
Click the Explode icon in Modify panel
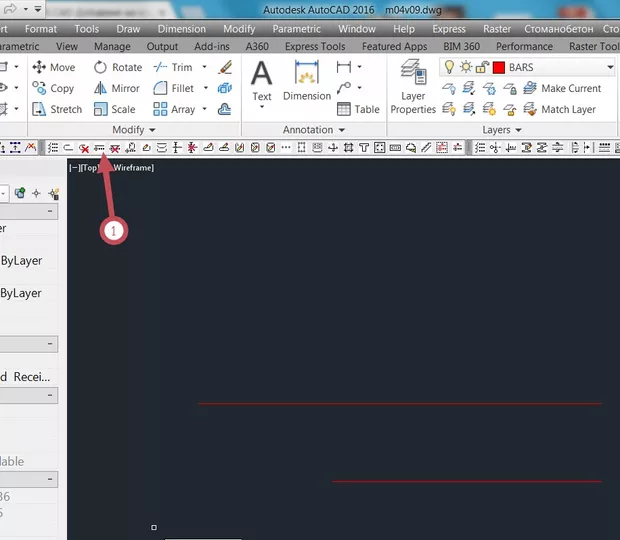click(x=225, y=88)
